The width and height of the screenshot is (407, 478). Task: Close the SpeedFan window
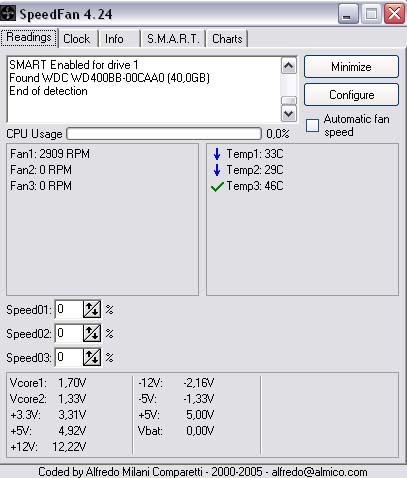(395, 14)
